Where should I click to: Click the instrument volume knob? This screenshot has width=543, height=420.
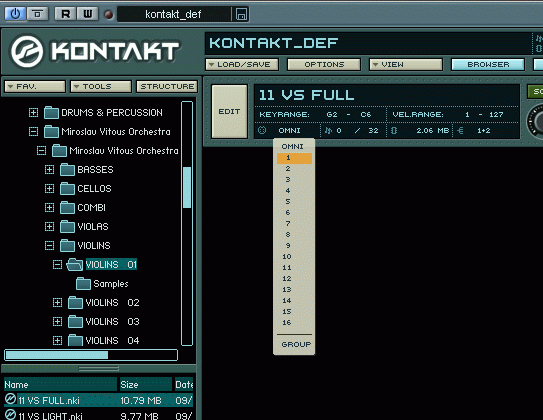(x=535, y=122)
